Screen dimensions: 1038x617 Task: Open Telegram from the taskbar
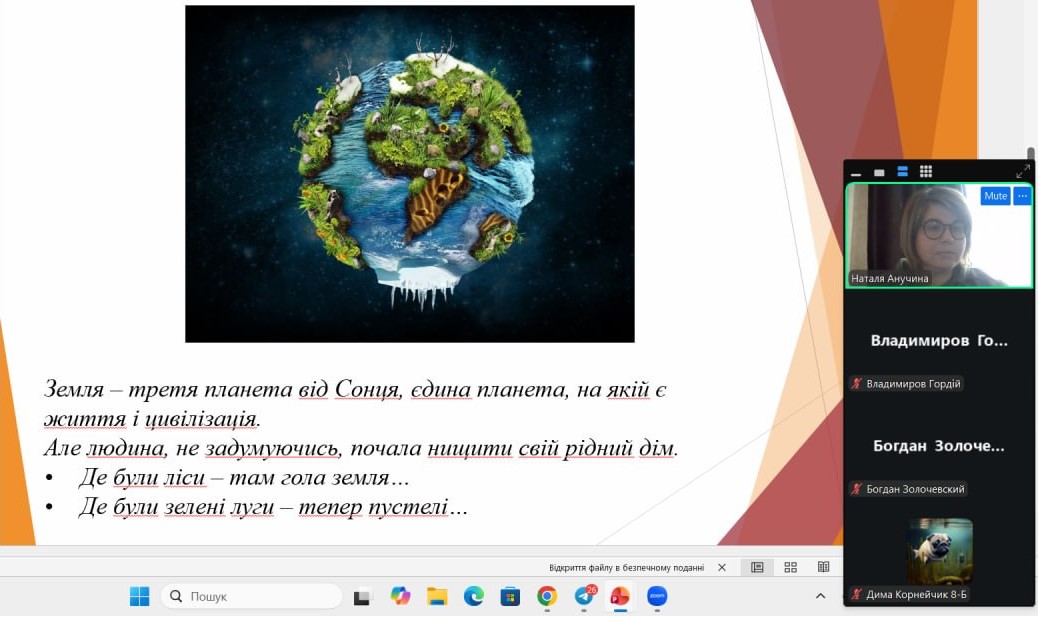[x=584, y=596]
